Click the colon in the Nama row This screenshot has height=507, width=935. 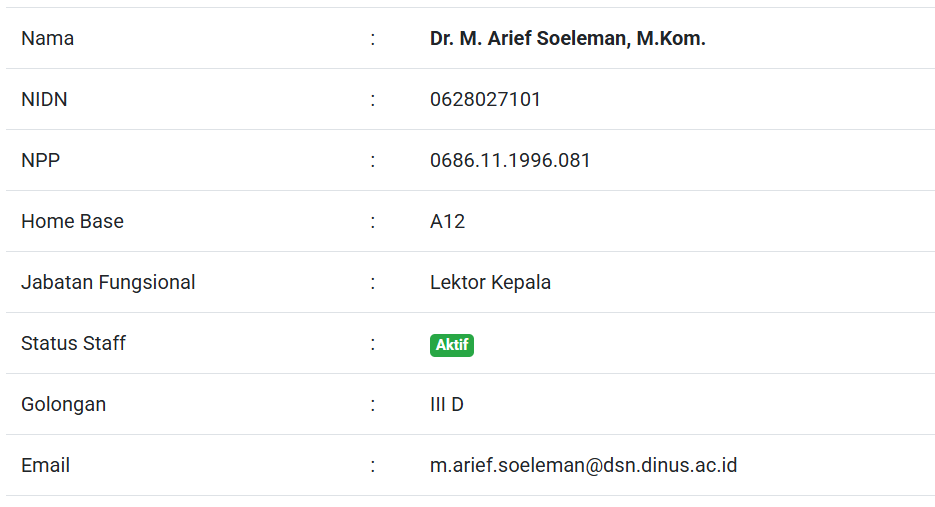point(372,39)
